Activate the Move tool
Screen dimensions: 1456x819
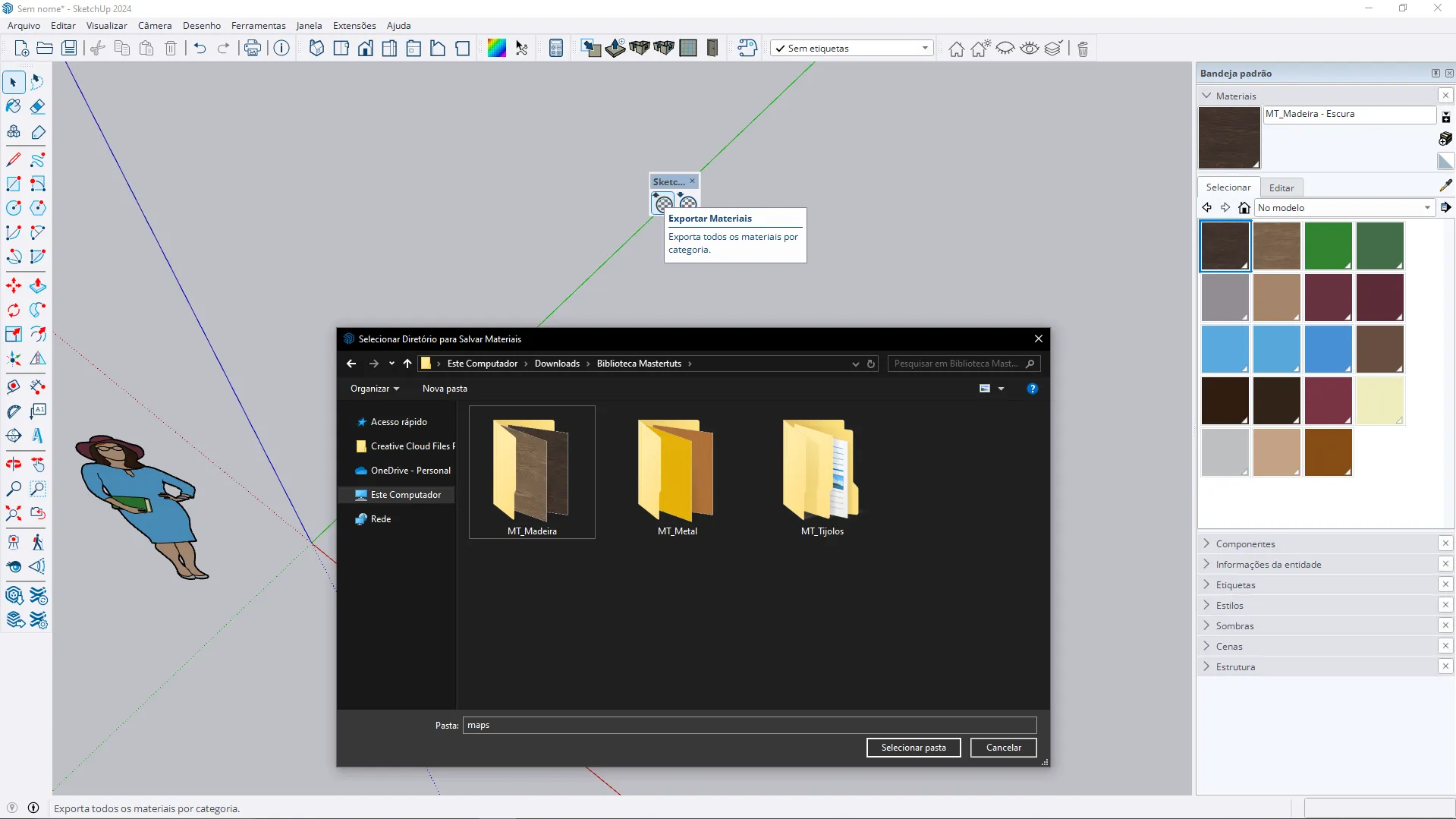(x=14, y=286)
